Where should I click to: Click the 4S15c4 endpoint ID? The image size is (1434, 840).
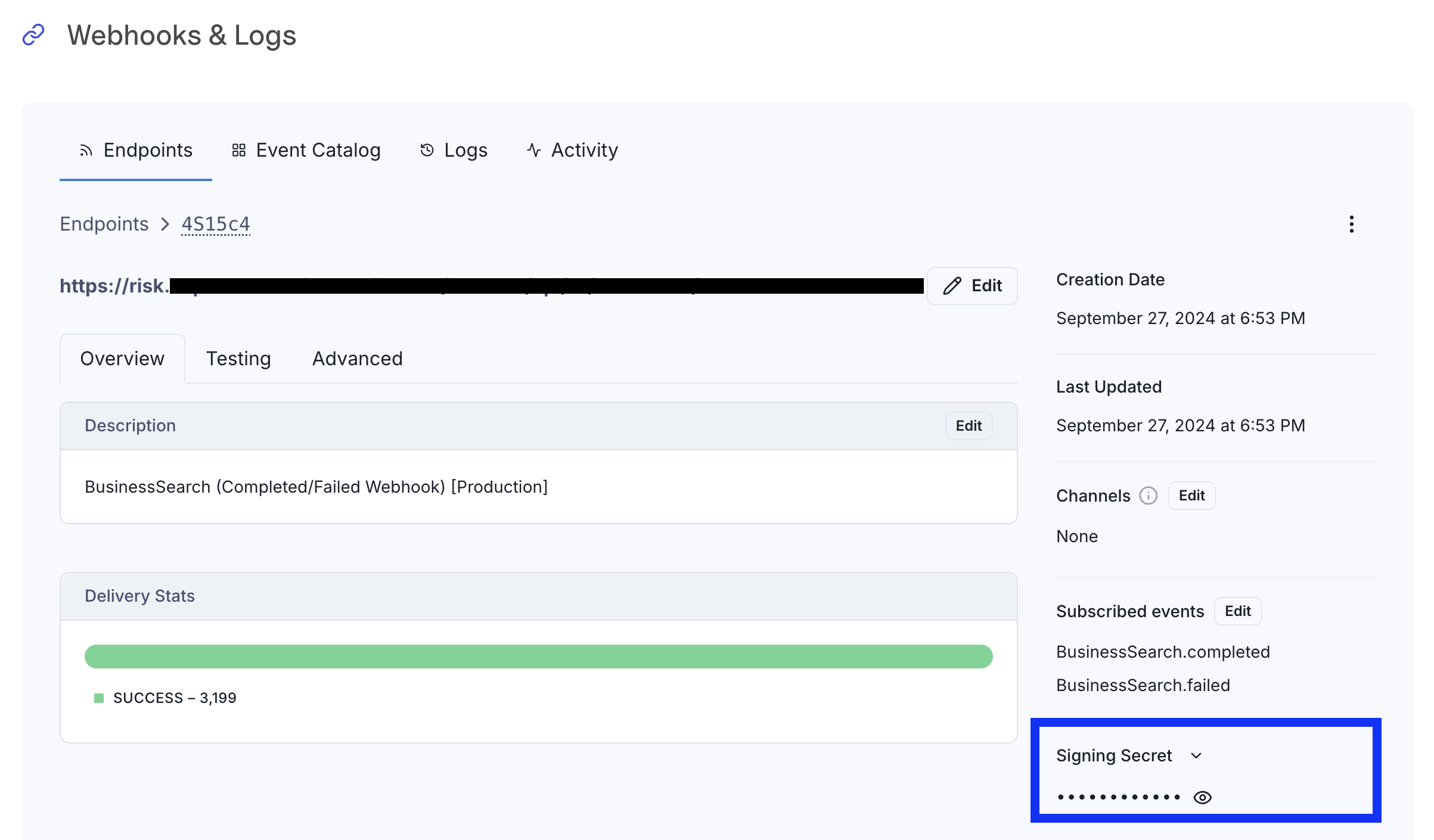click(x=216, y=224)
